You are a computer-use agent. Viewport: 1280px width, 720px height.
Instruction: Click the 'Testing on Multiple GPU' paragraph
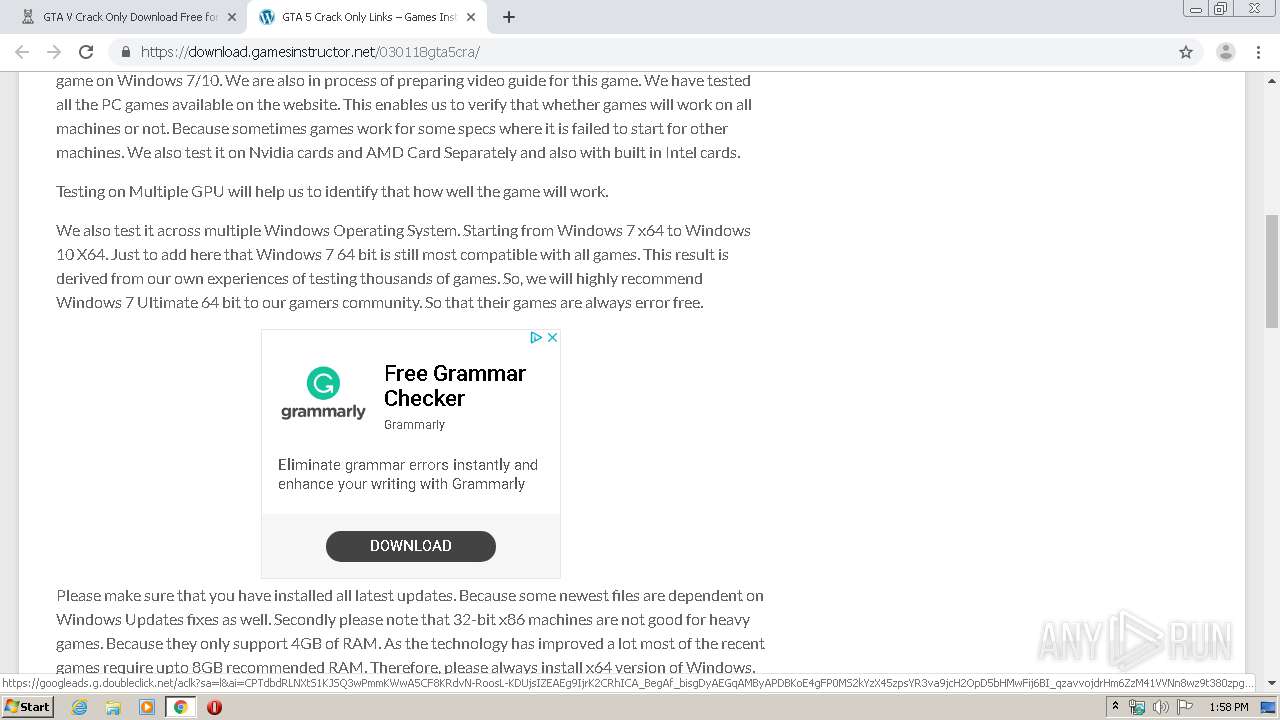tap(332, 191)
